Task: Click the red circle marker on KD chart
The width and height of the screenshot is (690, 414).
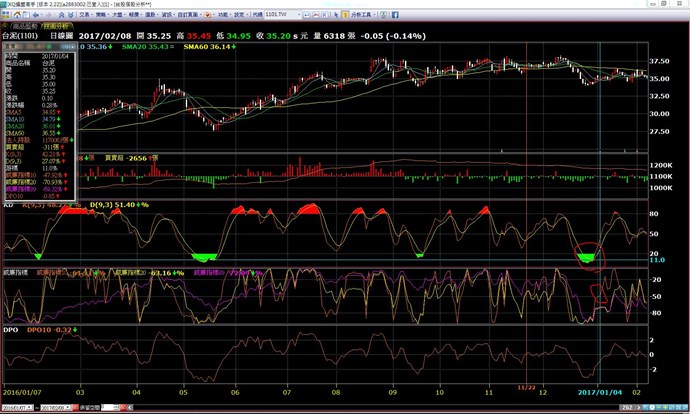Action: click(x=591, y=256)
